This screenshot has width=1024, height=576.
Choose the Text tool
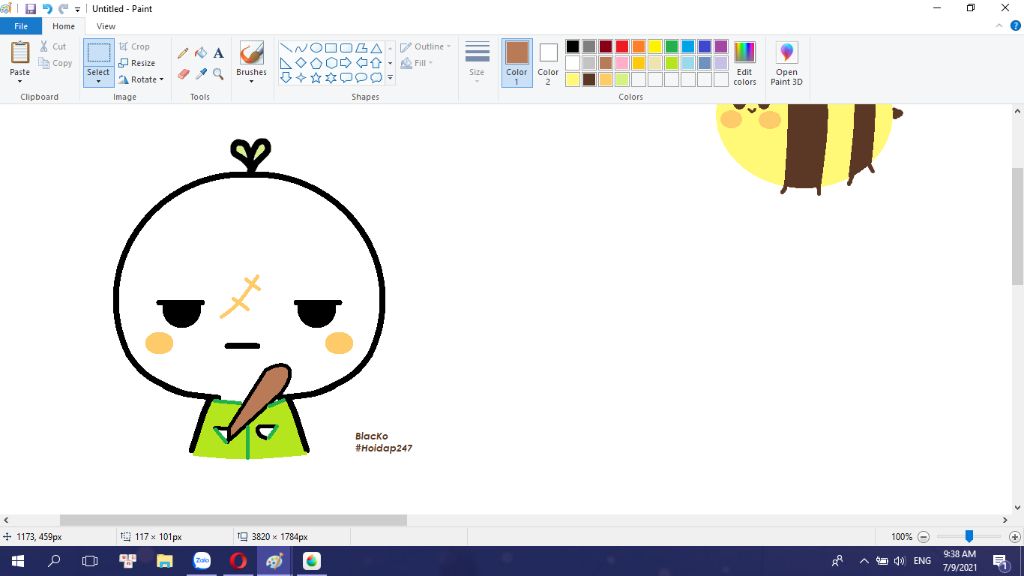(x=218, y=53)
